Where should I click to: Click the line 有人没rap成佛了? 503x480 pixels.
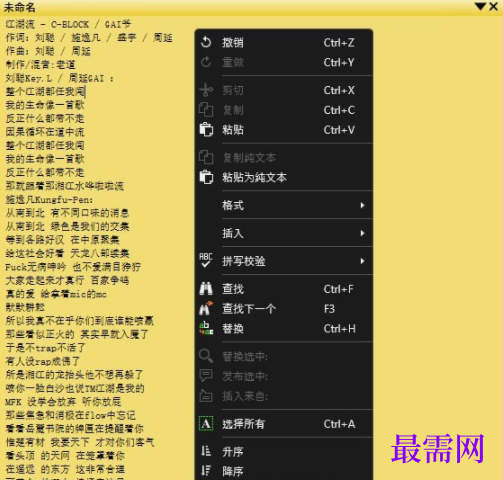[x=43, y=361]
